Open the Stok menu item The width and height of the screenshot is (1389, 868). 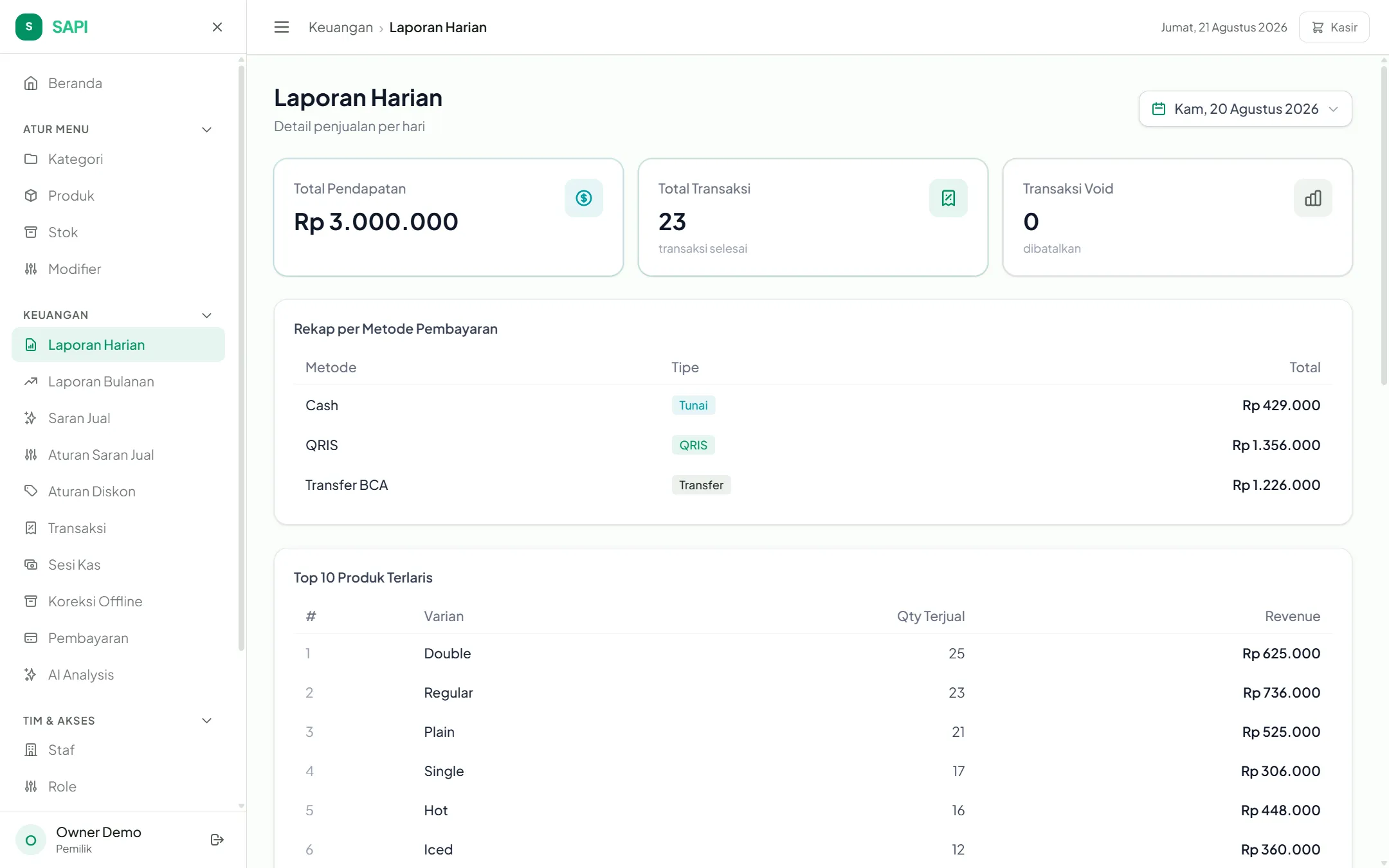[118, 232]
